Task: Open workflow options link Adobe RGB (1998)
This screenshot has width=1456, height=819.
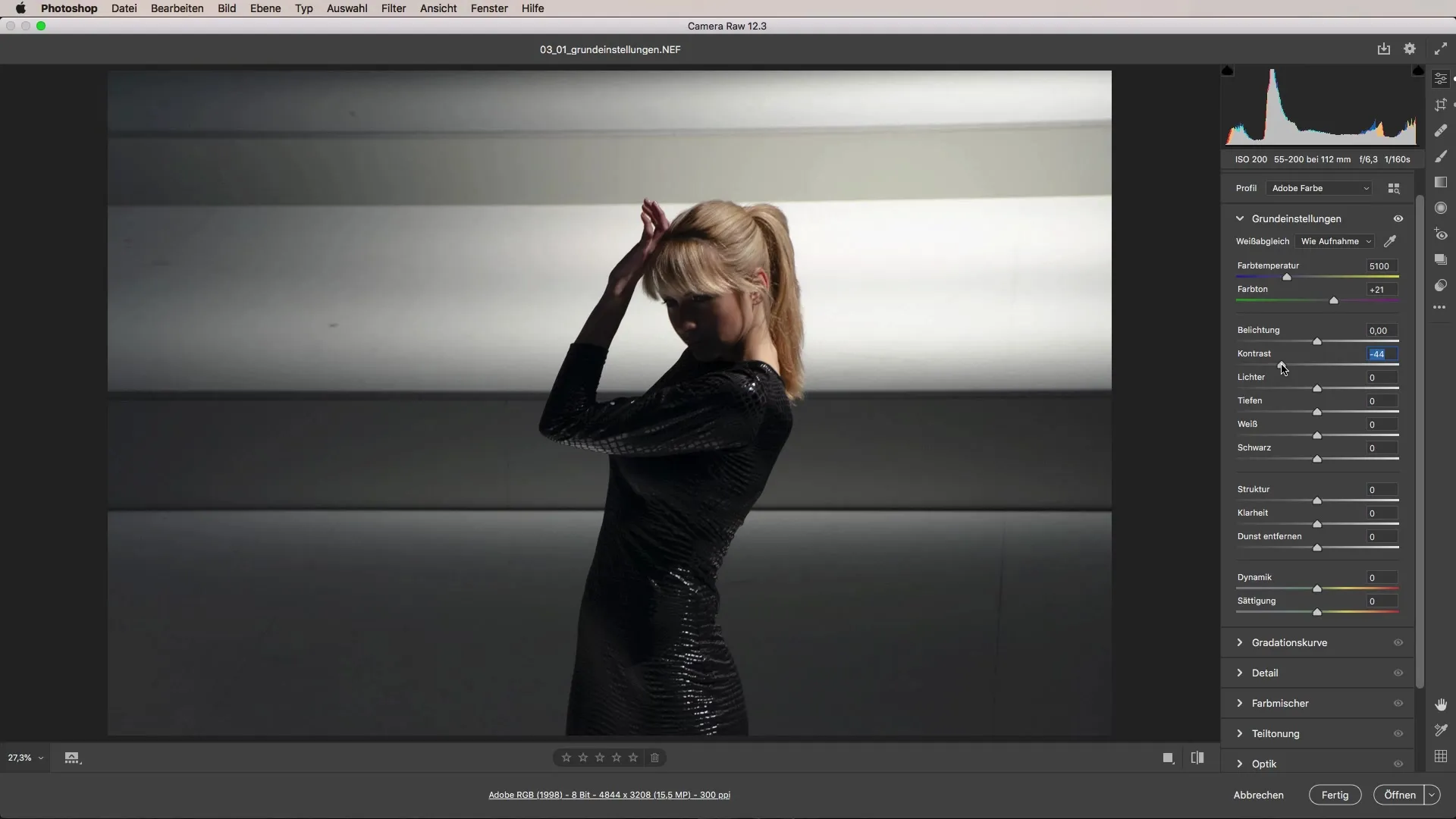Action: (609, 795)
